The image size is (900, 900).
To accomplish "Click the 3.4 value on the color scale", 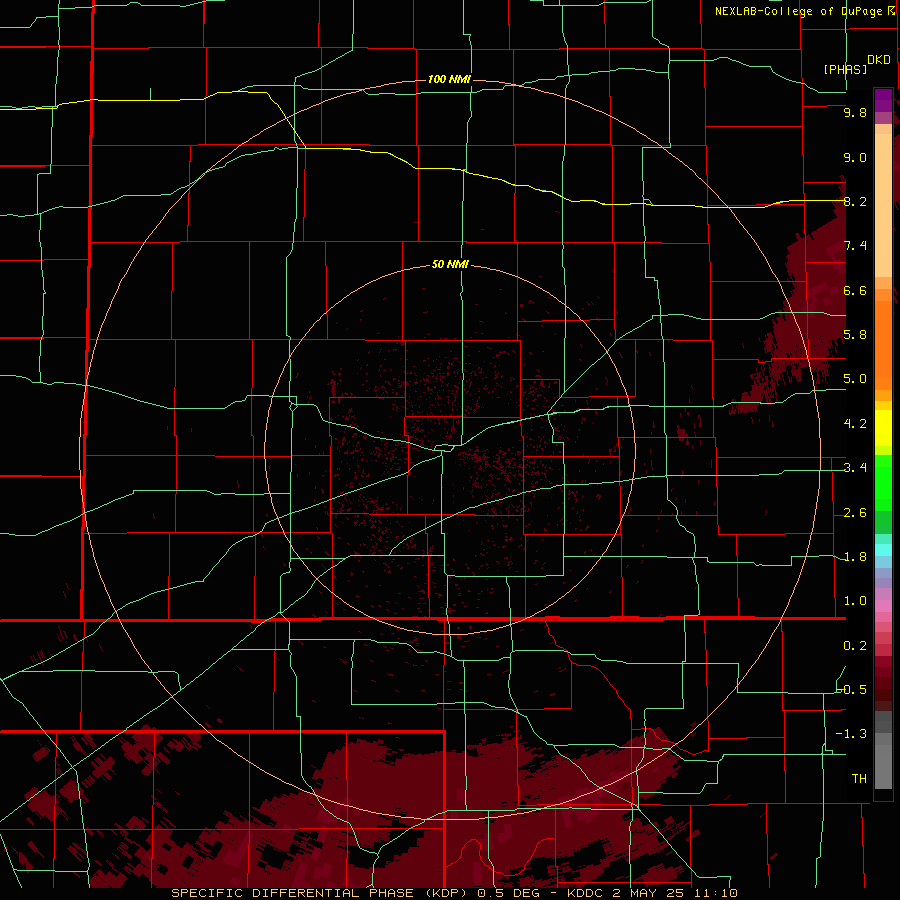I will click(x=855, y=468).
